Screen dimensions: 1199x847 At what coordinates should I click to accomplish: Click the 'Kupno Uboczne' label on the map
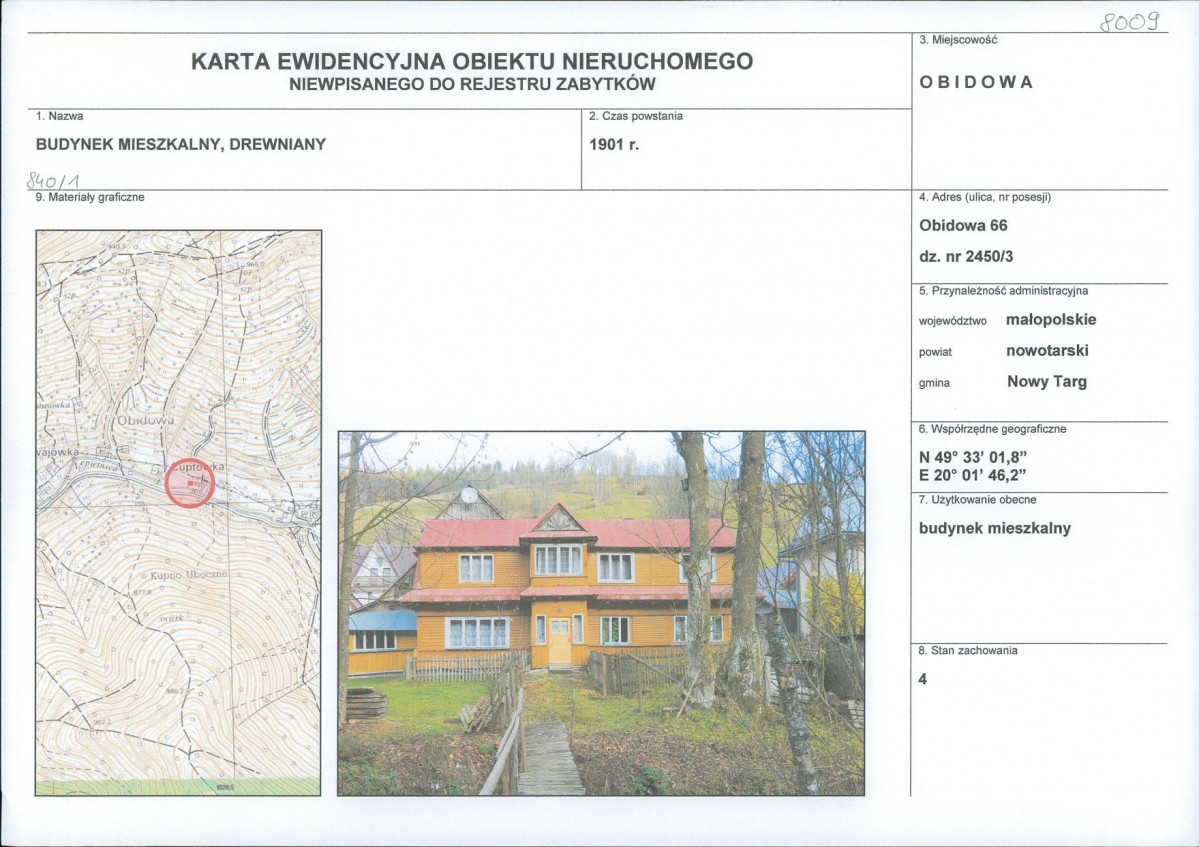(x=188, y=574)
